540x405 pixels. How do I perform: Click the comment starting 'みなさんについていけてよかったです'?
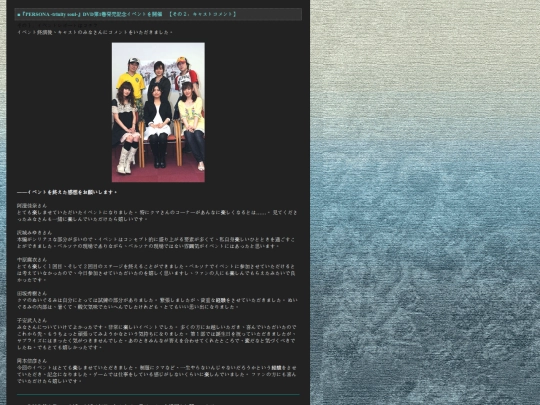[x=156, y=337]
